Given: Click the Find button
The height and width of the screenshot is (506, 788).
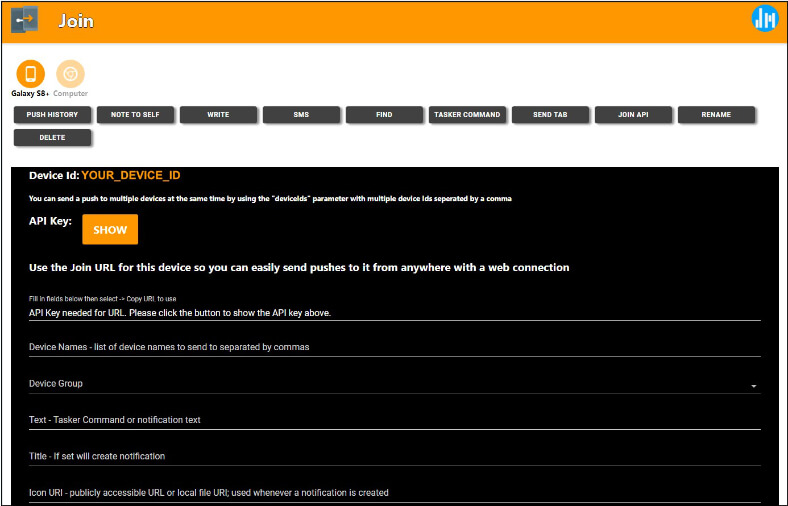Looking at the screenshot, I should click(384, 115).
